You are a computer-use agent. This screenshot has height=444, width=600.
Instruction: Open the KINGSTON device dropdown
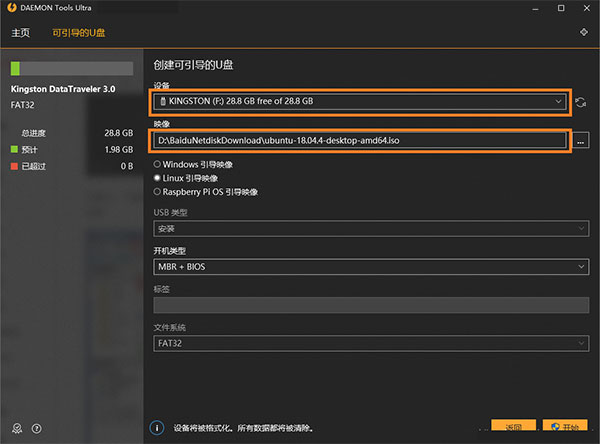coord(360,102)
